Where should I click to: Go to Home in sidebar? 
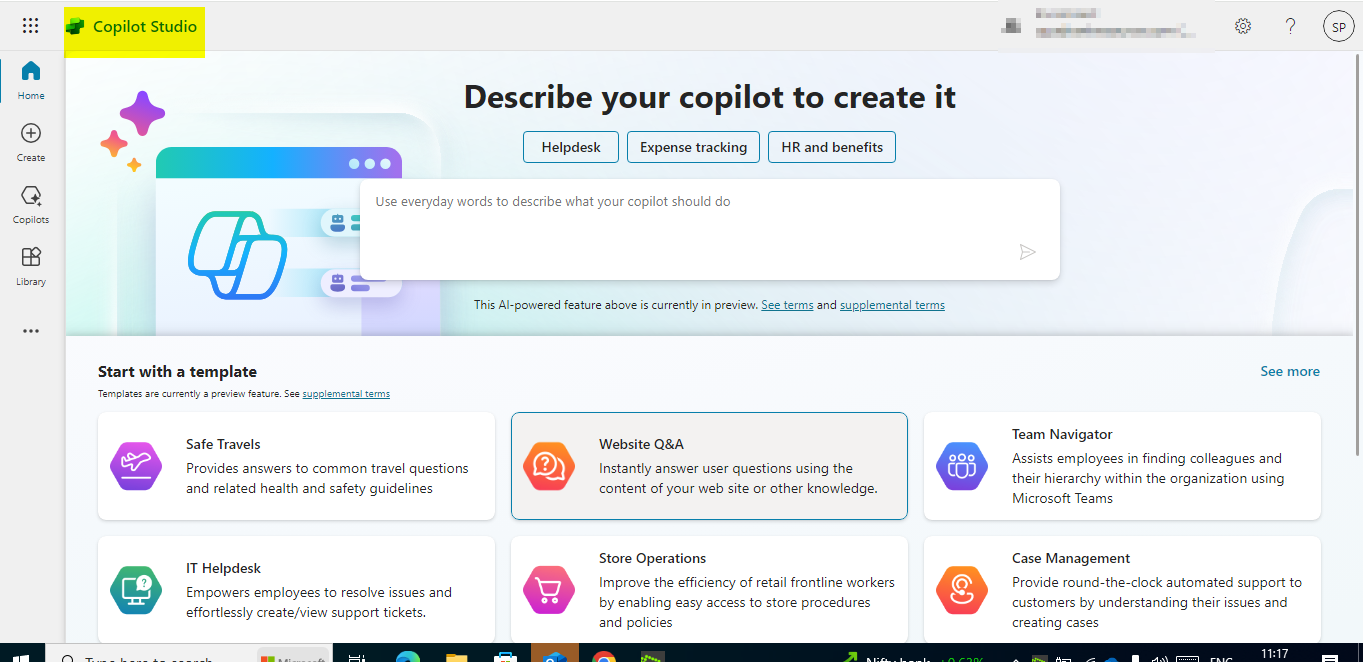coord(31,80)
